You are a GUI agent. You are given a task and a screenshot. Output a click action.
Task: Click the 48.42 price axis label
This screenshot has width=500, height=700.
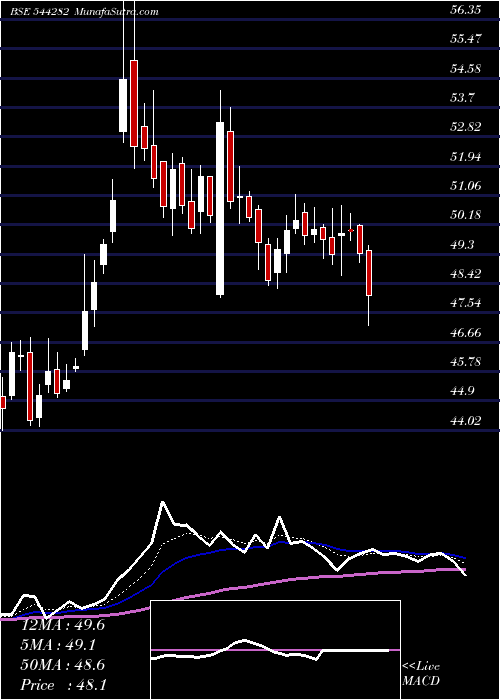click(x=465, y=274)
